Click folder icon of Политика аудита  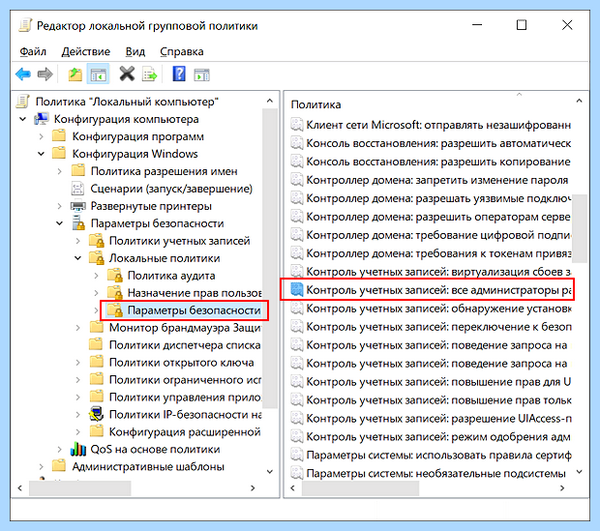coord(115,275)
